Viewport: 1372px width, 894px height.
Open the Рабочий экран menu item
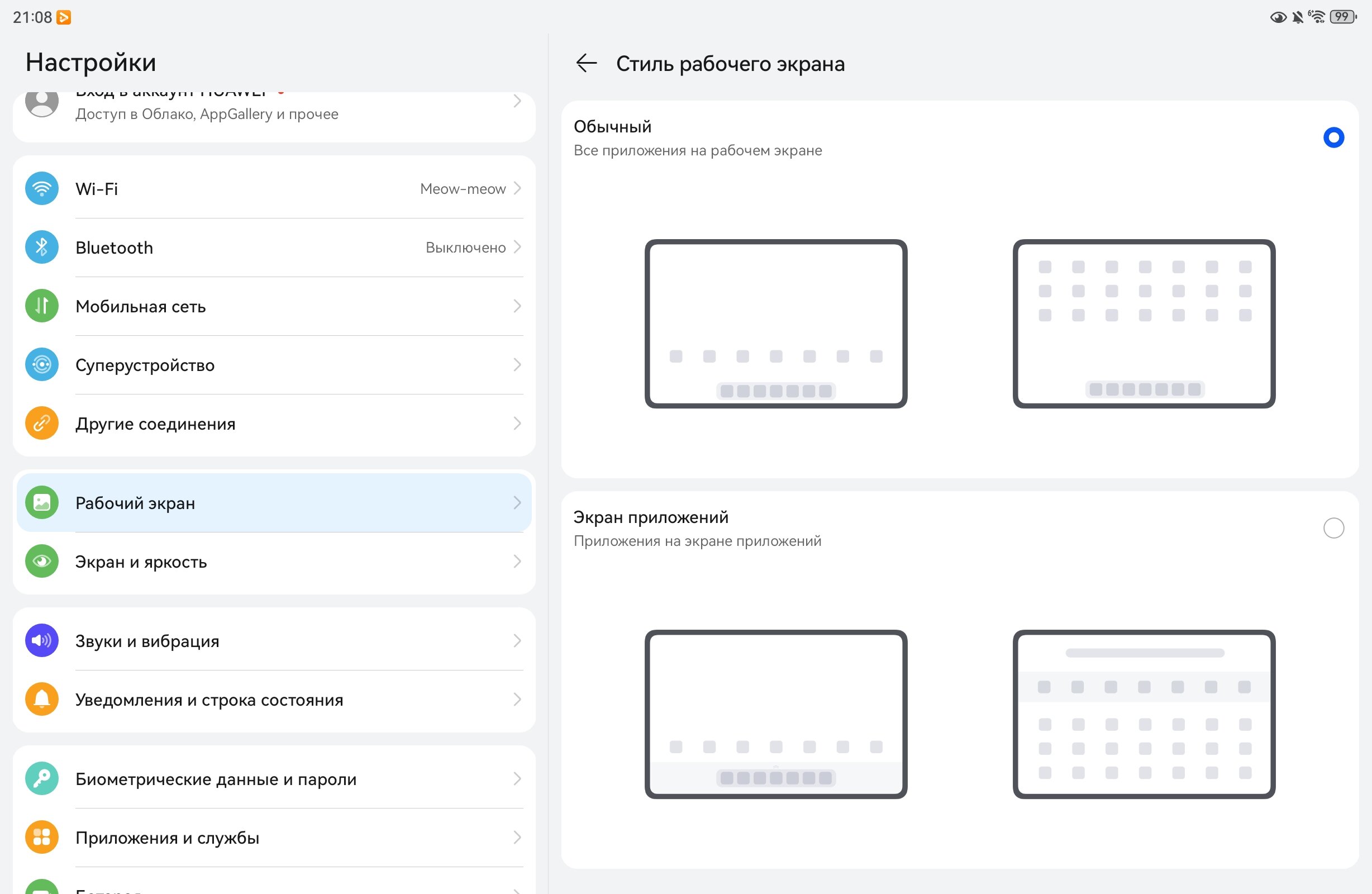(274, 503)
